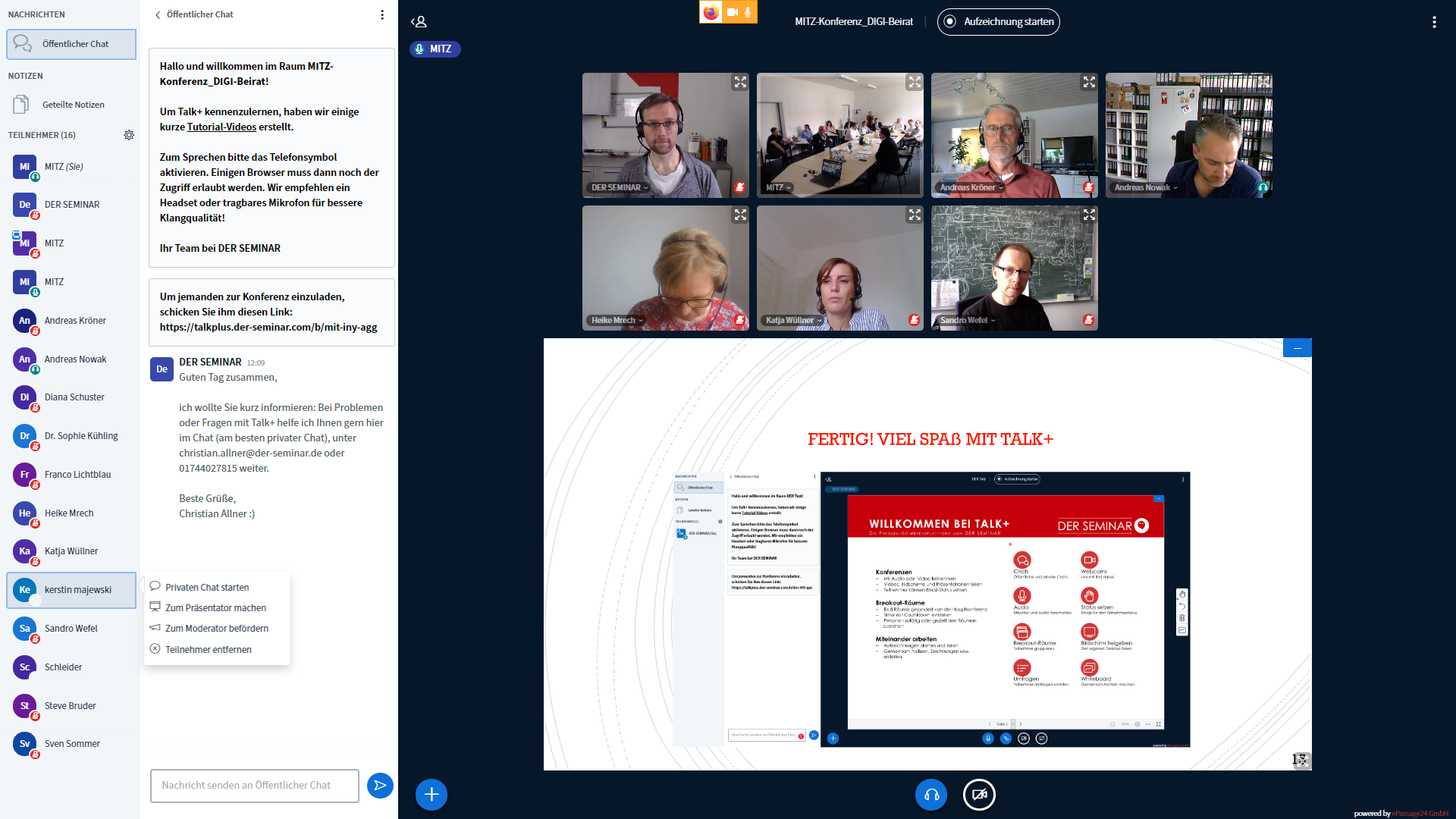Select participant DER SEMINAR
Viewport: 1456px width, 819px height.
(71, 205)
